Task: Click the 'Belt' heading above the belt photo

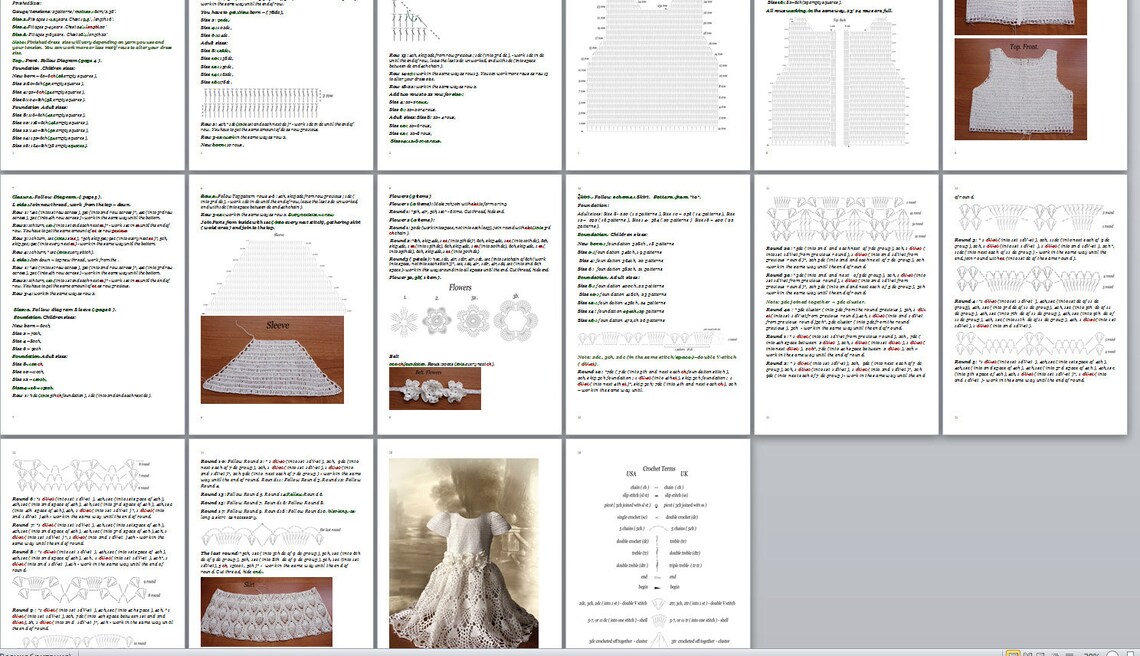Action: (x=394, y=356)
